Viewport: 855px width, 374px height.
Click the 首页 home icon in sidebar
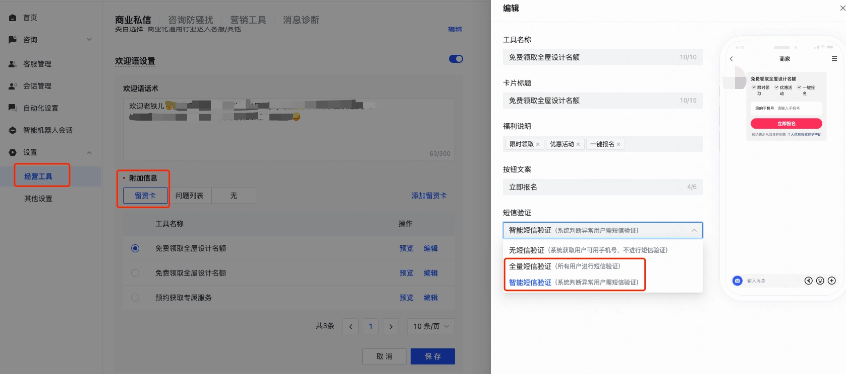[13, 17]
